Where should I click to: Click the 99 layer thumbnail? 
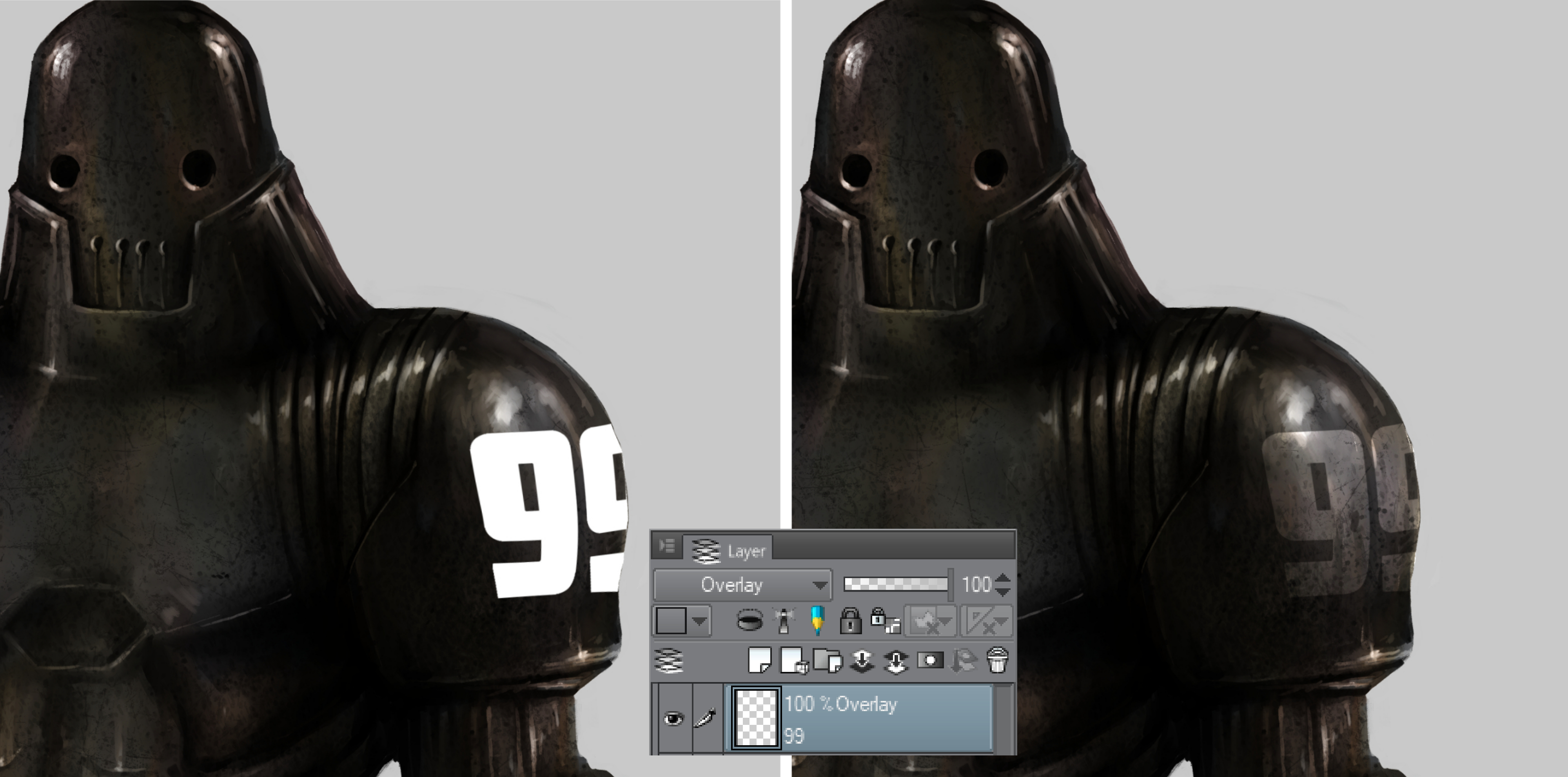click(756, 718)
